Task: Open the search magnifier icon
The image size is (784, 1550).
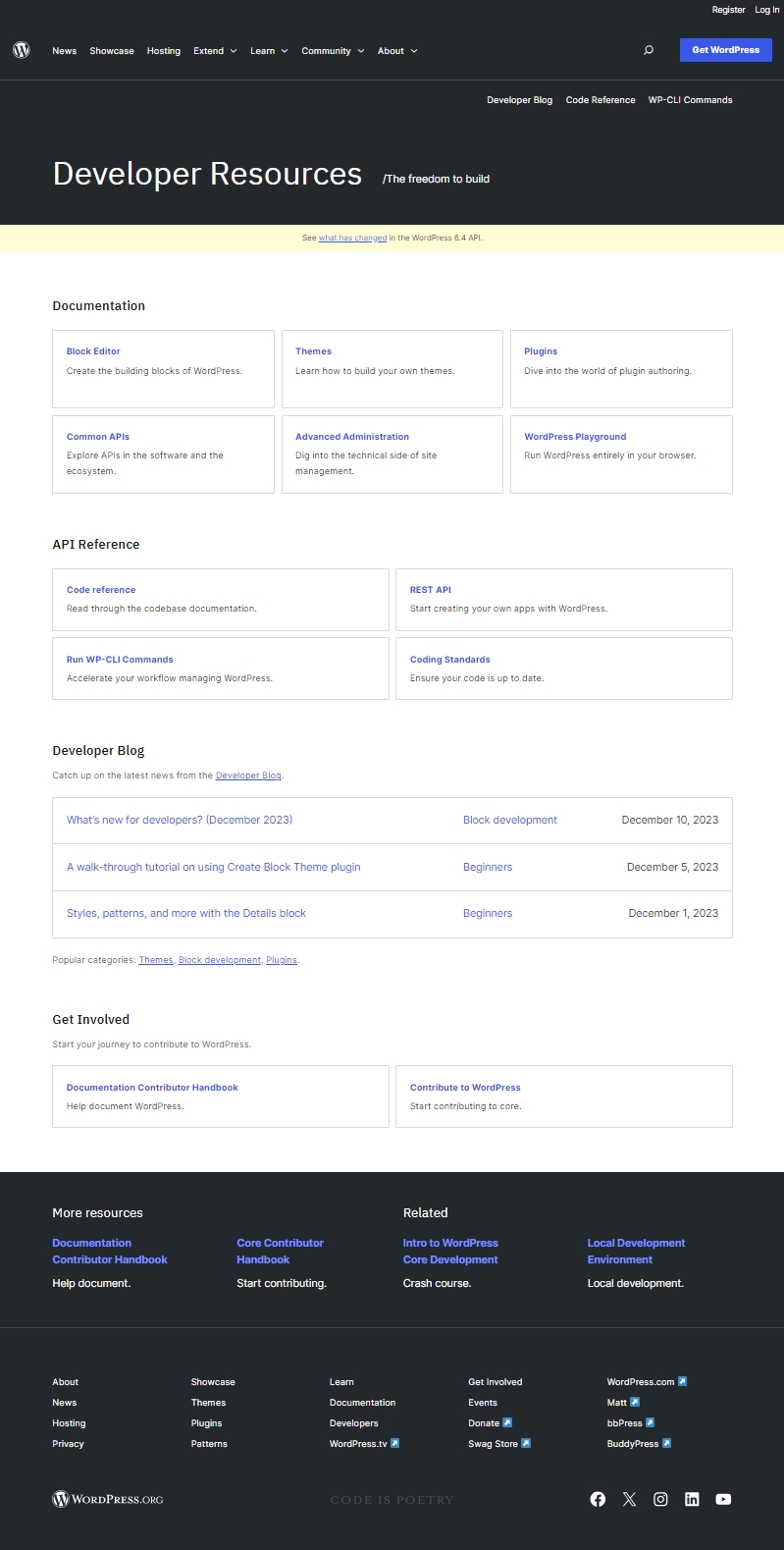Action: (x=649, y=50)
